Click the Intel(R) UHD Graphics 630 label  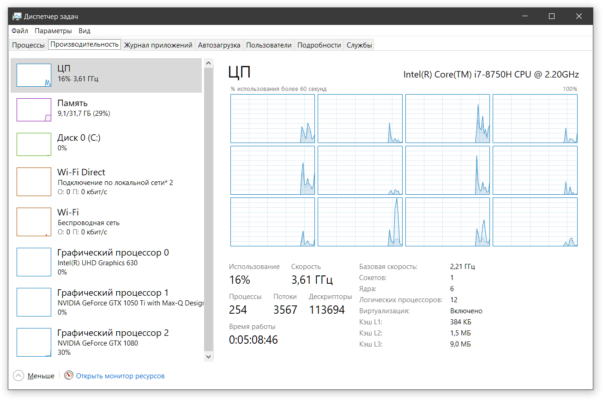pyautogui.click(x=97, y=263)
